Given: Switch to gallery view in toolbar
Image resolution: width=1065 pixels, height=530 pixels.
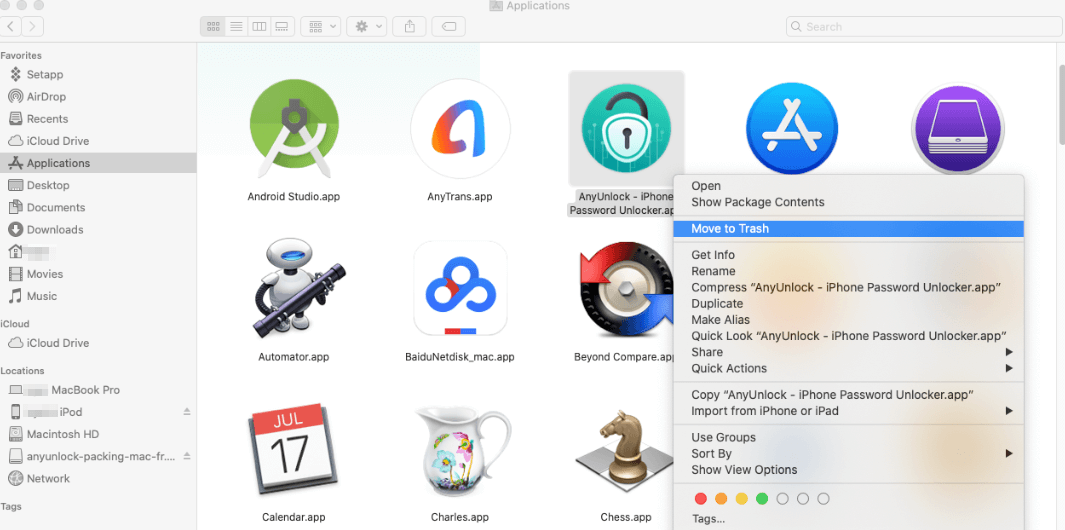Looking at the screenshot, I should [x=283, y=26].
